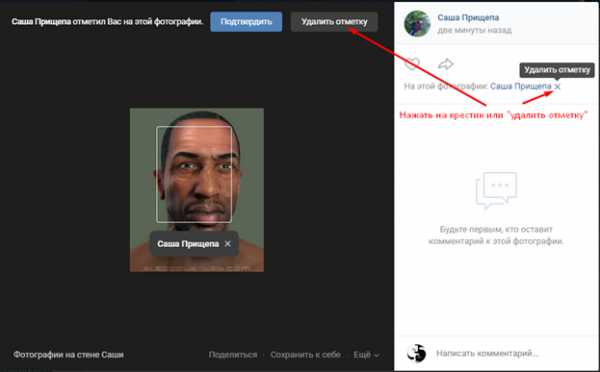Click the Саша Прищепа tag label on photo
The height and width of the screenshot is (372, 600).
click(x=188, y=244)
